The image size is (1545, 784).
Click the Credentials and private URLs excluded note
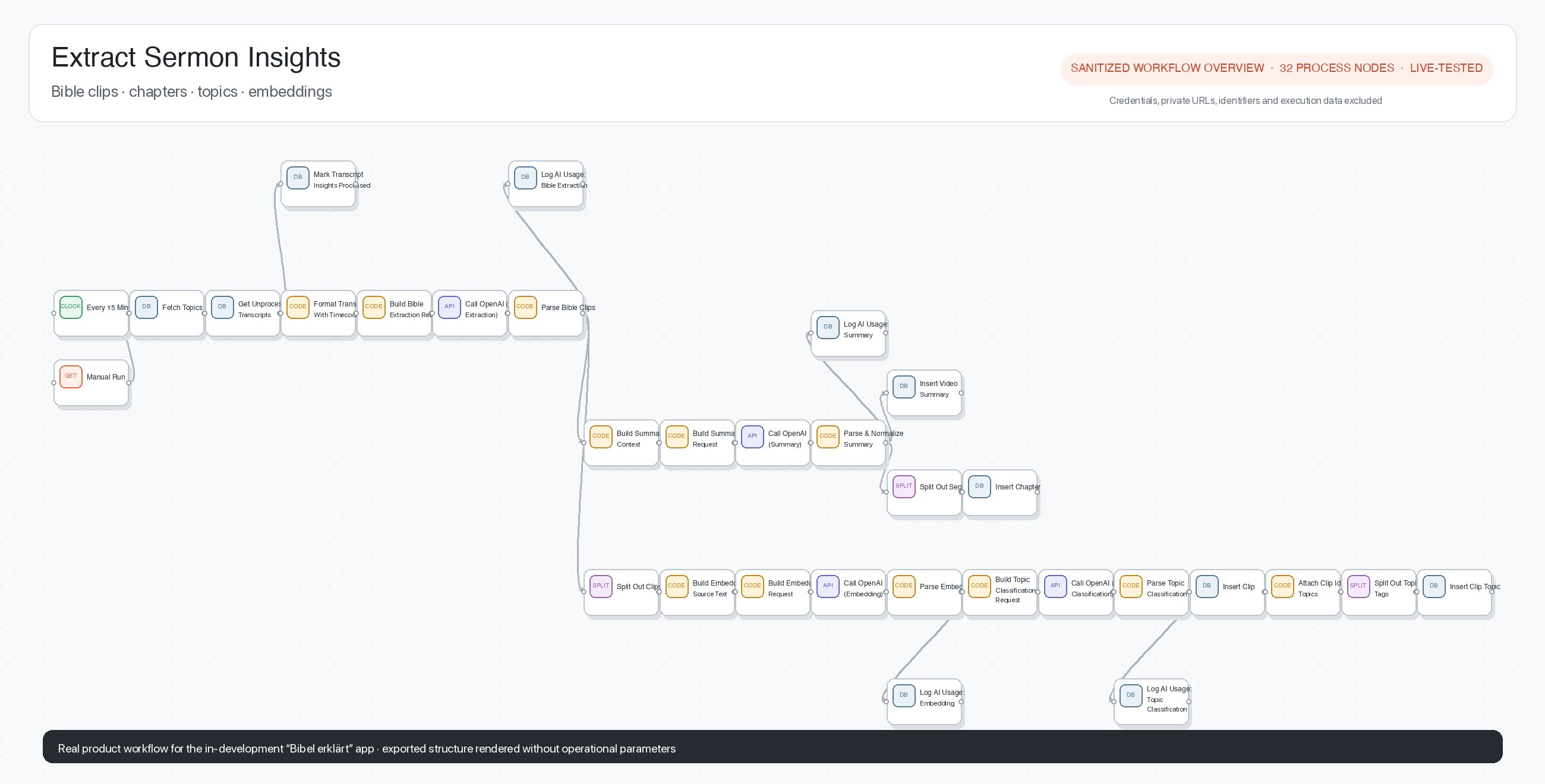coord(1245,101)
